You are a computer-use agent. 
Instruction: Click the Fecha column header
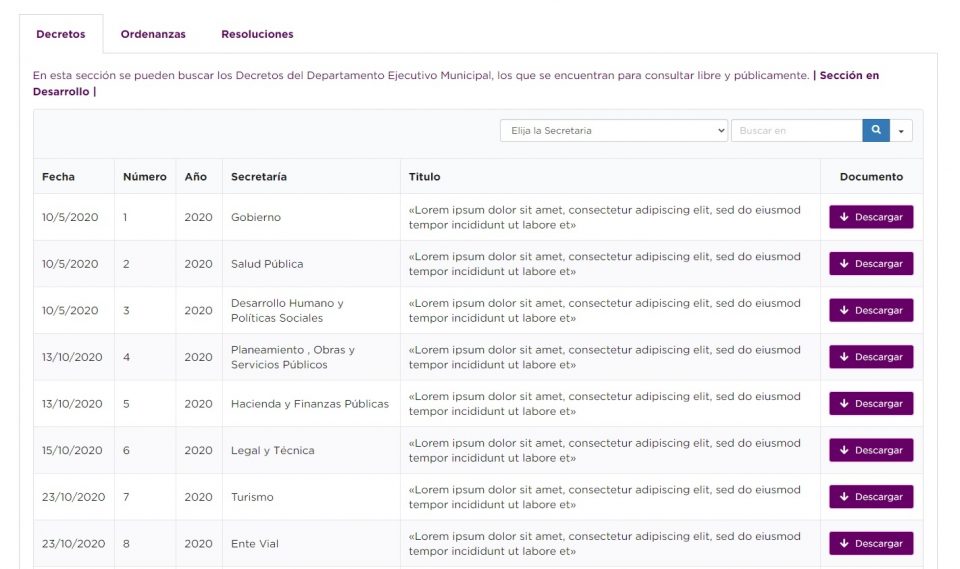(58, 177)
